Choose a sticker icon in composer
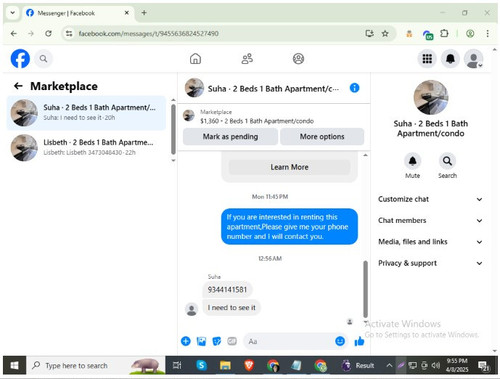Viewport: 500px width, 379px height. pos(217,341)
